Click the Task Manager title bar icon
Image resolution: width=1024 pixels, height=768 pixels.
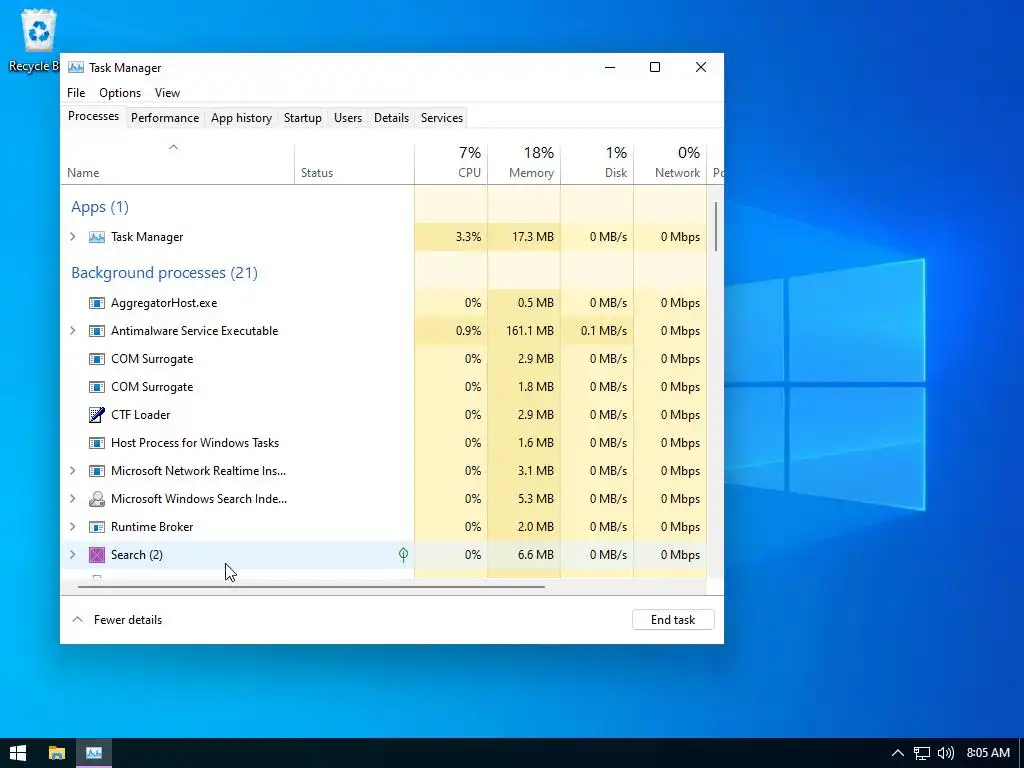point(76,67)
